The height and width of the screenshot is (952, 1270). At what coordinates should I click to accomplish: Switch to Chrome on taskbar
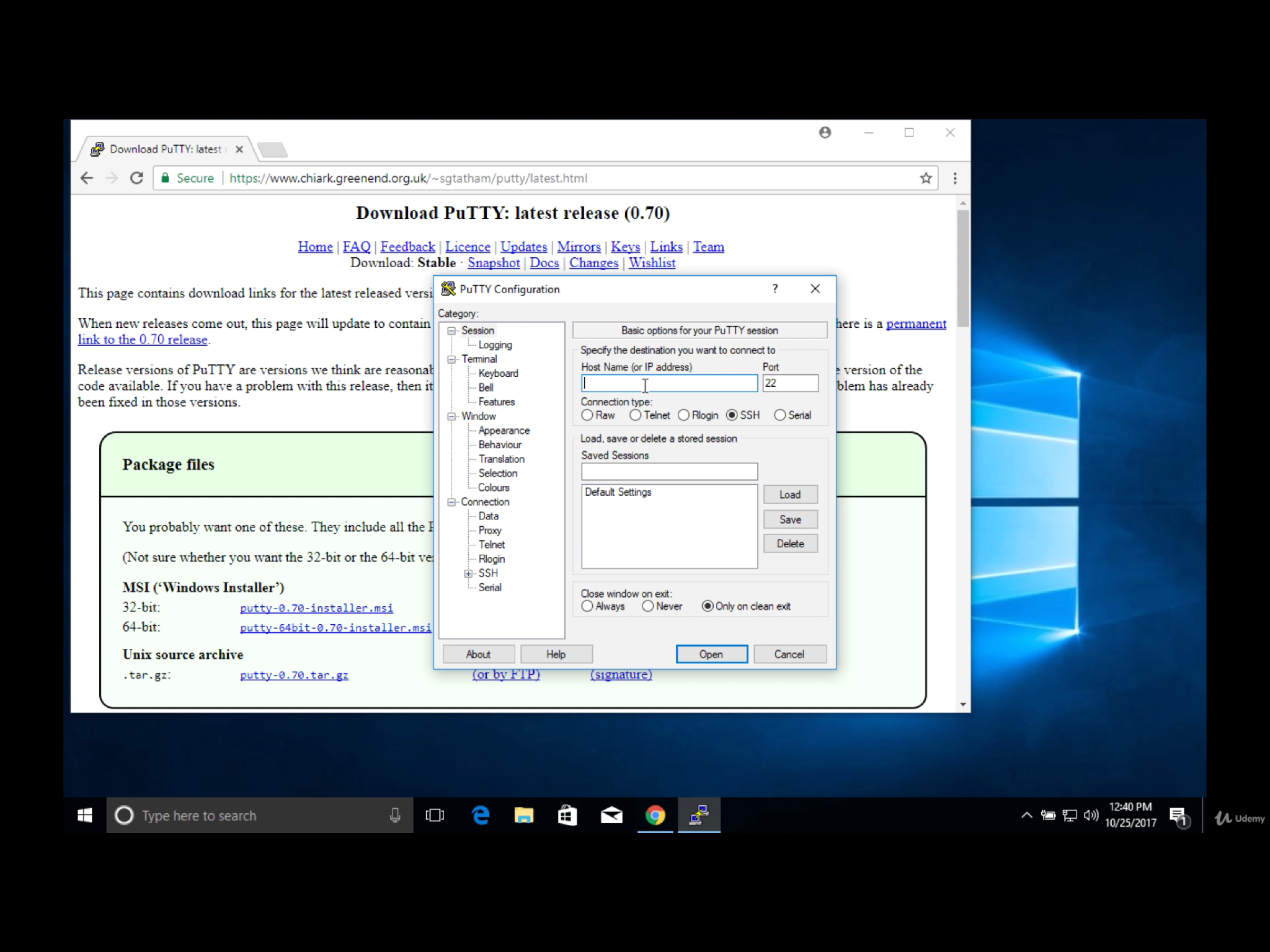(655, 816)
